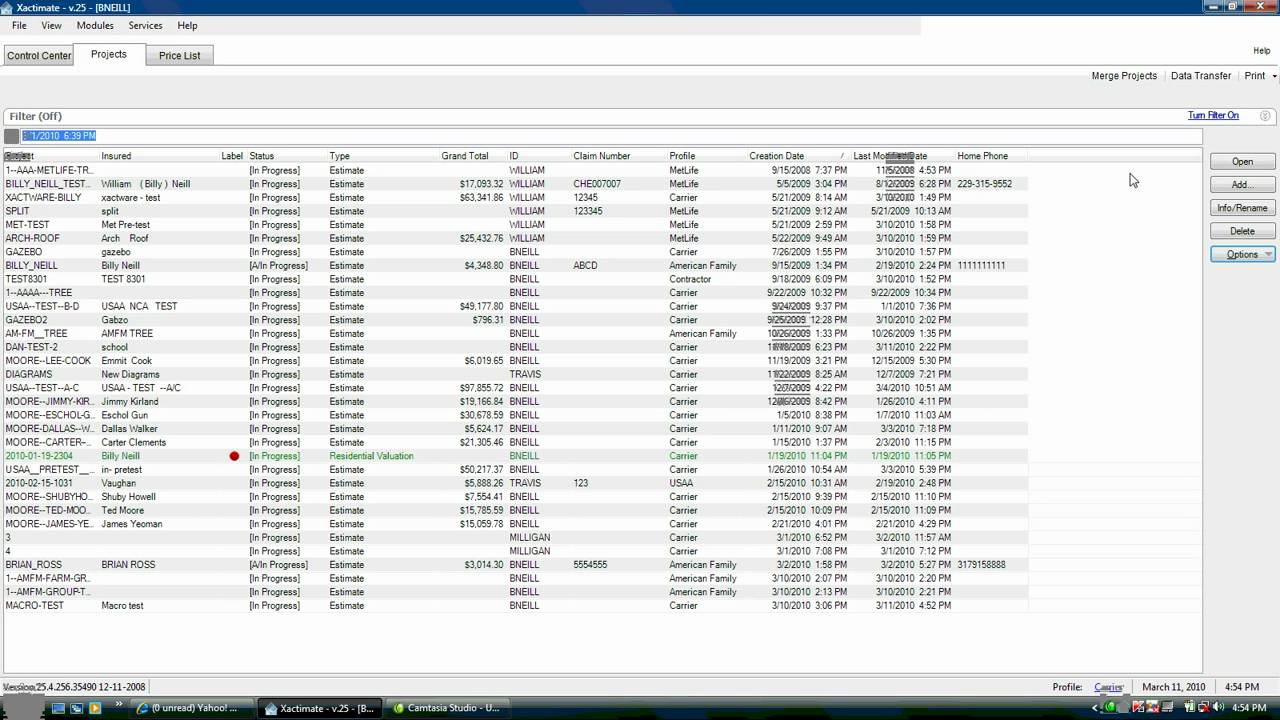Sort by the Creation Date column header
1280x720 pixels.
[777, 156]
